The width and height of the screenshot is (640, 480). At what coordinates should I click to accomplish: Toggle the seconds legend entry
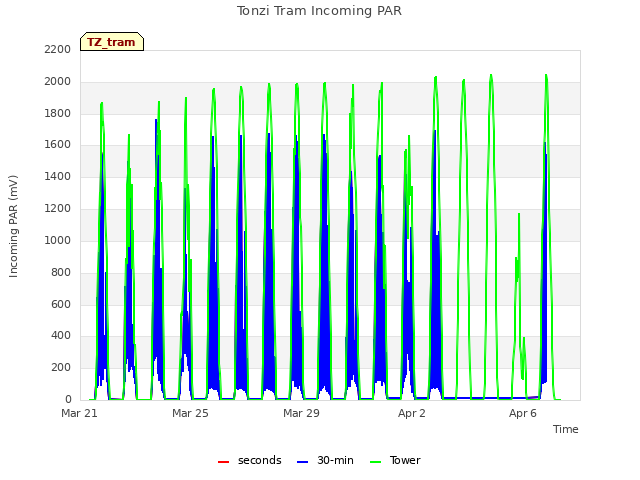pos(249,460)
